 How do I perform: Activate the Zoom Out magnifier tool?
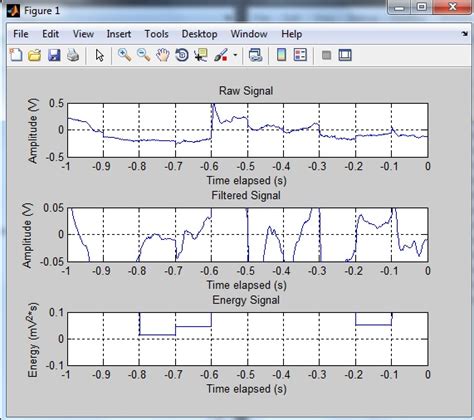tap(144, 55)
